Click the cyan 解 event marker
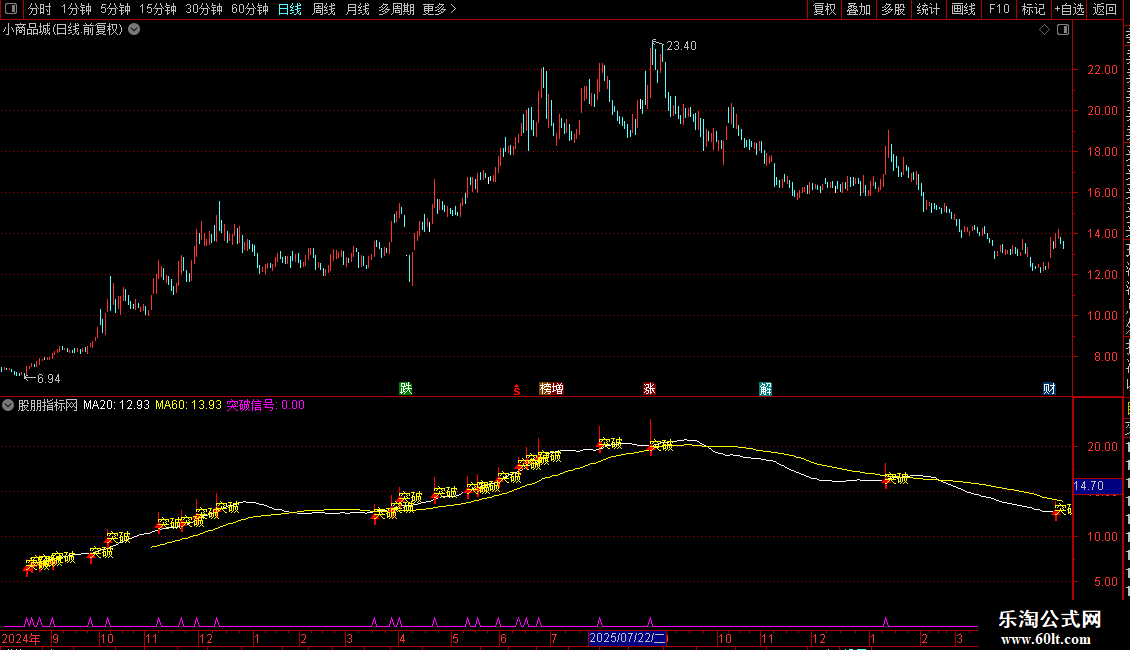 pyautogui.click(x=765, y=389)
